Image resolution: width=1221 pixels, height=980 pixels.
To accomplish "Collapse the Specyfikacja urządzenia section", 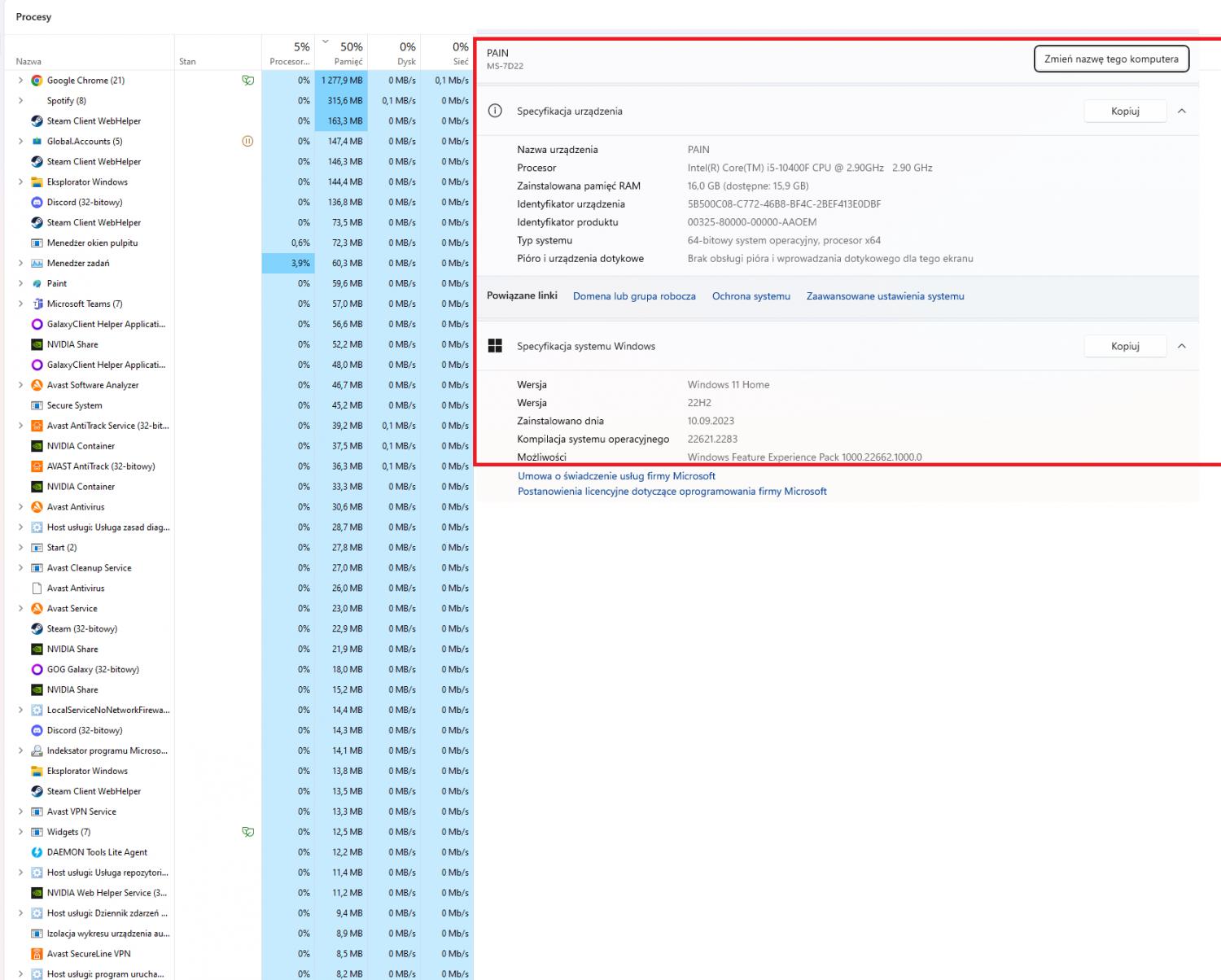I will (1182, 111).
